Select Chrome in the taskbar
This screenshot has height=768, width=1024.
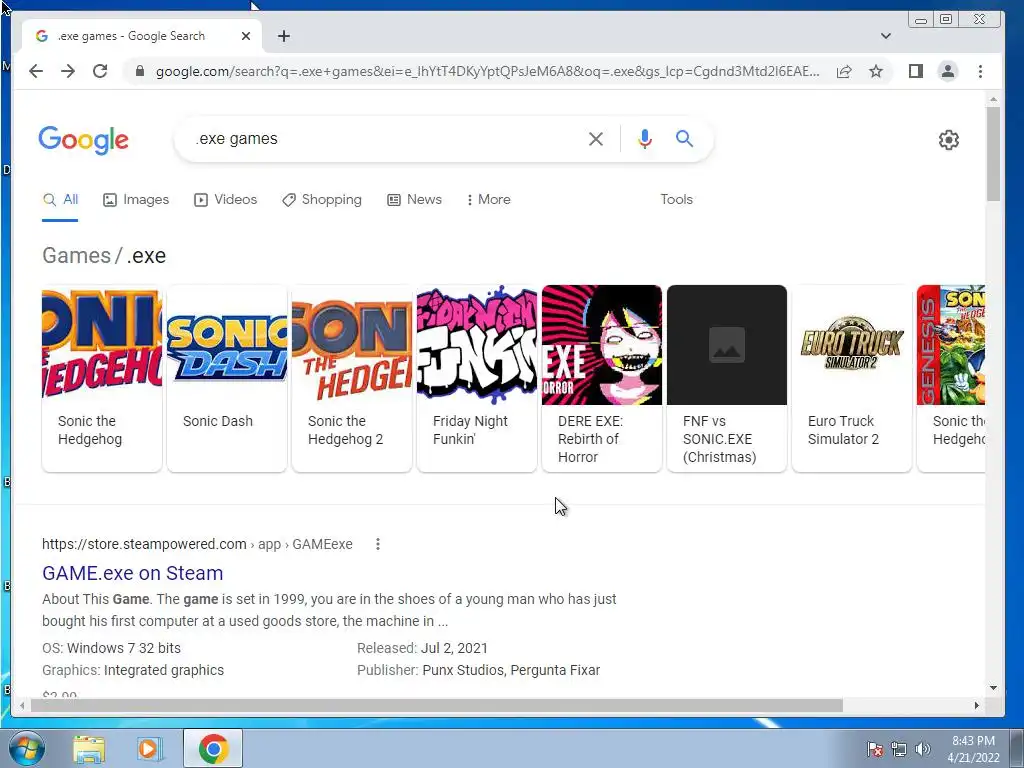(x=213, y=748)
